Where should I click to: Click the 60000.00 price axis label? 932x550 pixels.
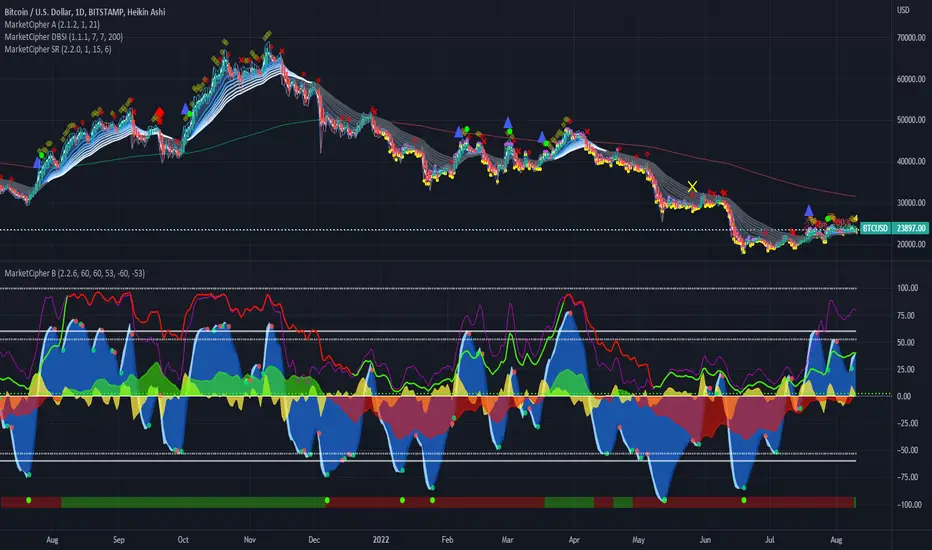pos(911,78)
